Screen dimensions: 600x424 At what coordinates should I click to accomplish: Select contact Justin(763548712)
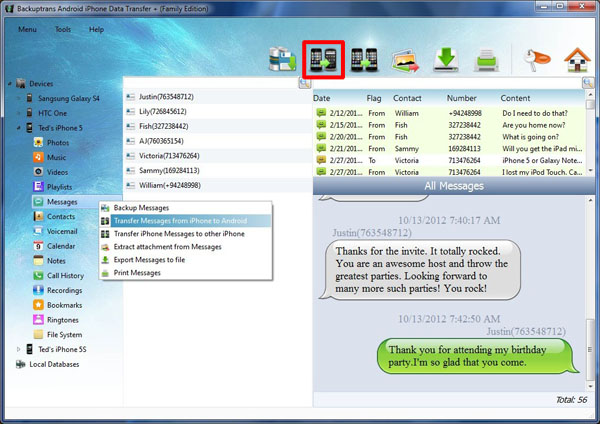click(218, 97)
